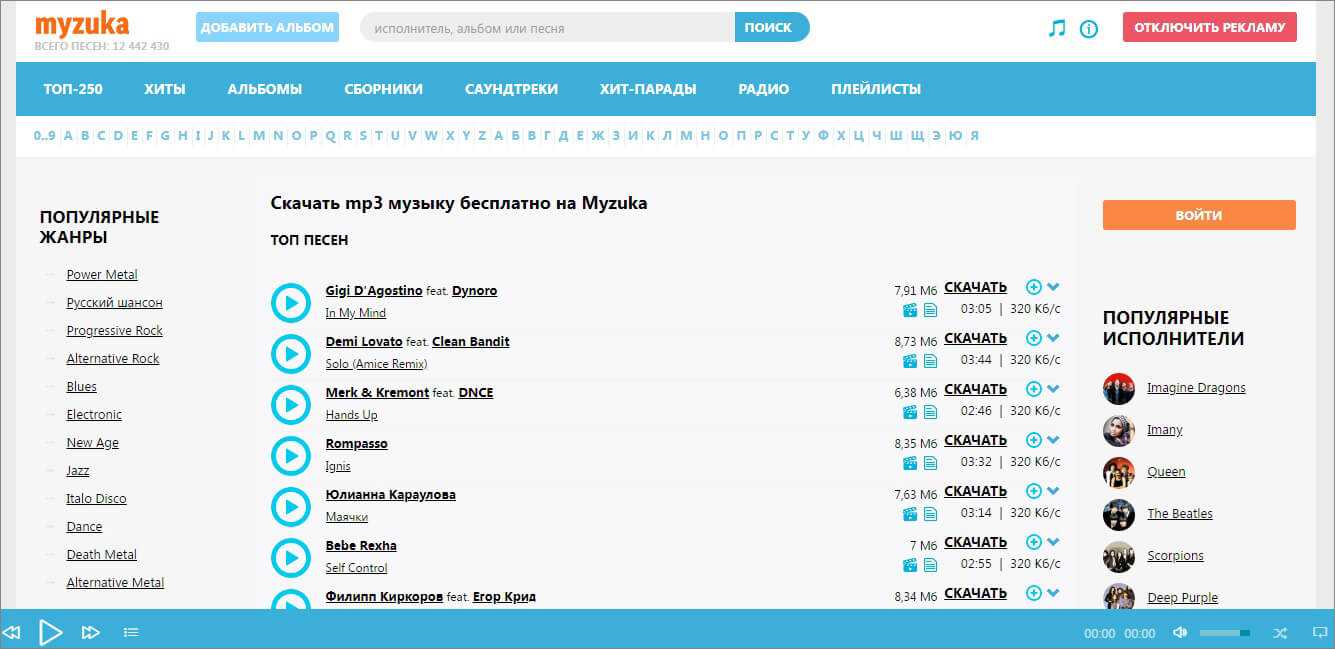Viewport: 1335px width, 649px height.
Task: Add Self Control using its plus icon
Action: point(1034,542)
